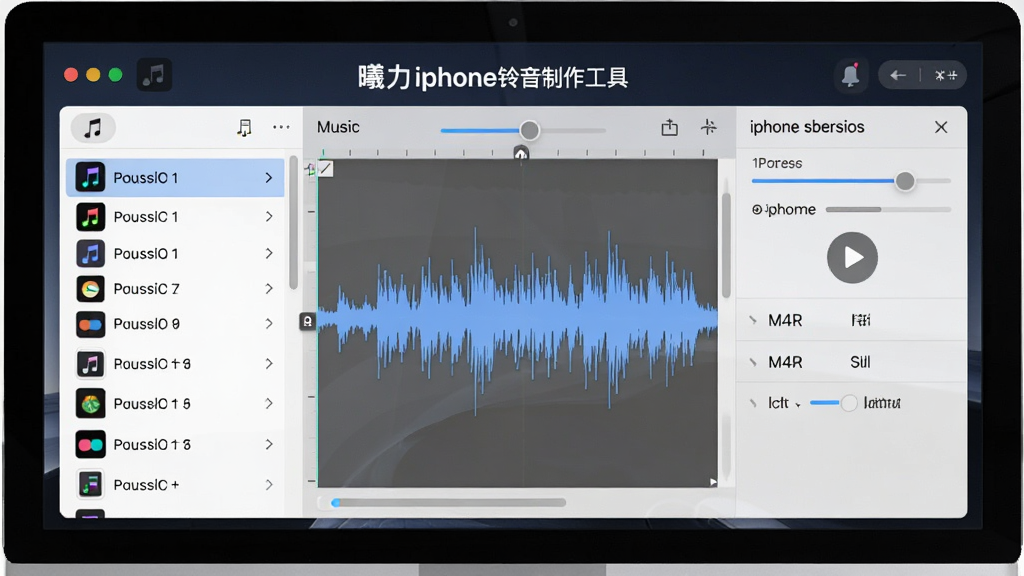The height and width of the screenshot is (576, 1024).
Task: Expand the third row PoussiO 1 chevron
Action: [268, 253]
